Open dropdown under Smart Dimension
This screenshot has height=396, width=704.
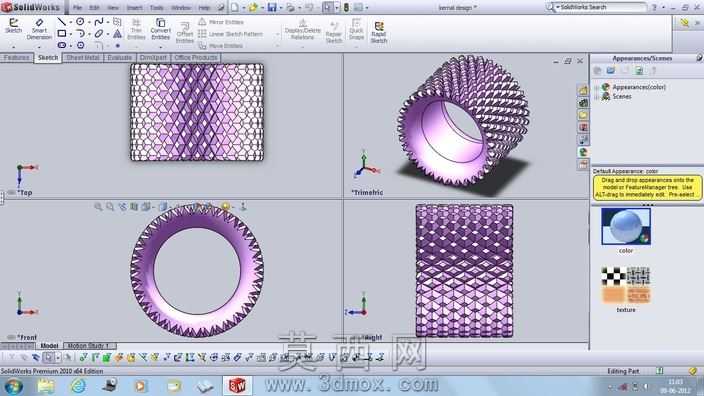point(39,47)
